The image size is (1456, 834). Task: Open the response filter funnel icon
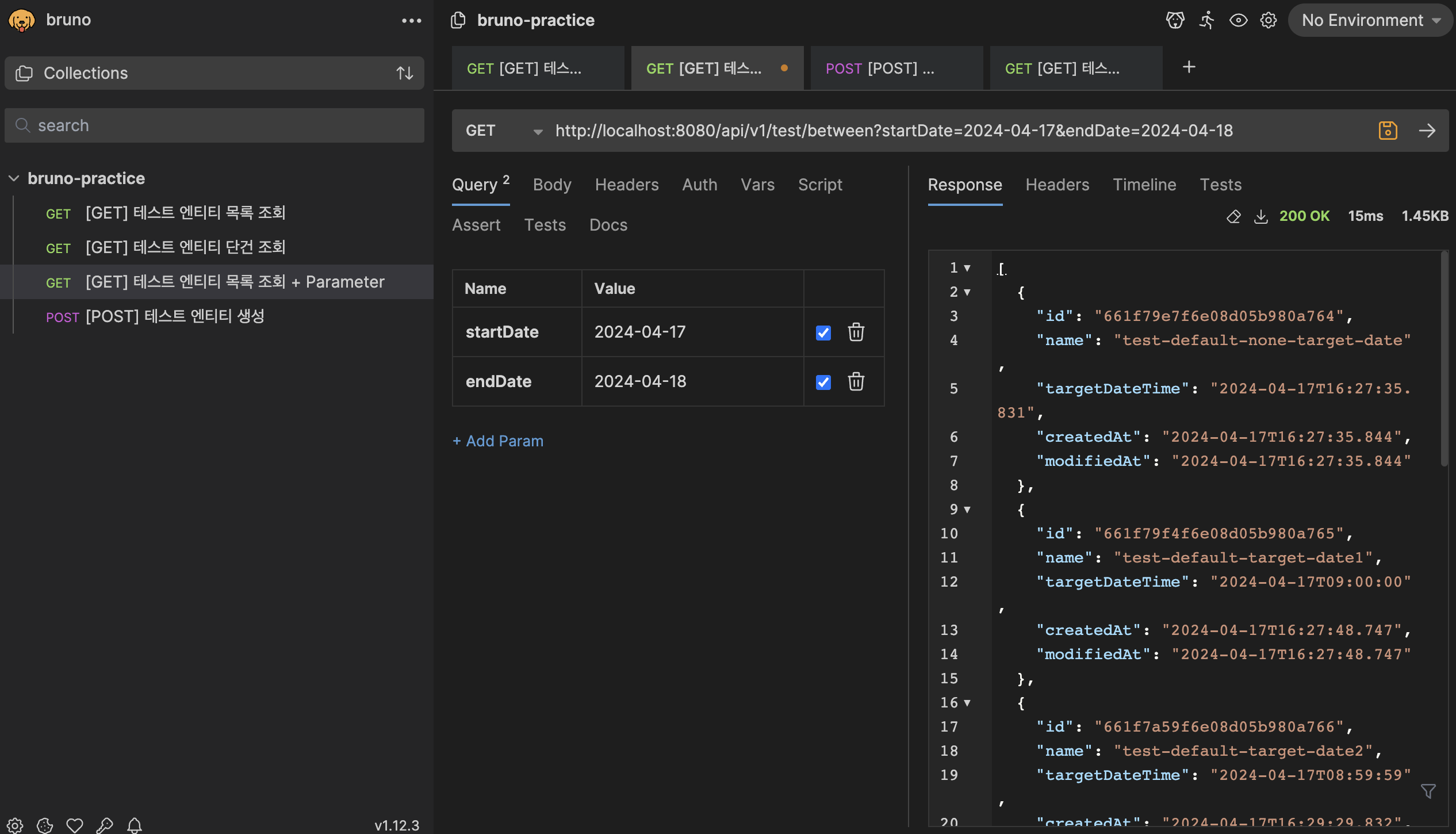[x=1428, y=791]
